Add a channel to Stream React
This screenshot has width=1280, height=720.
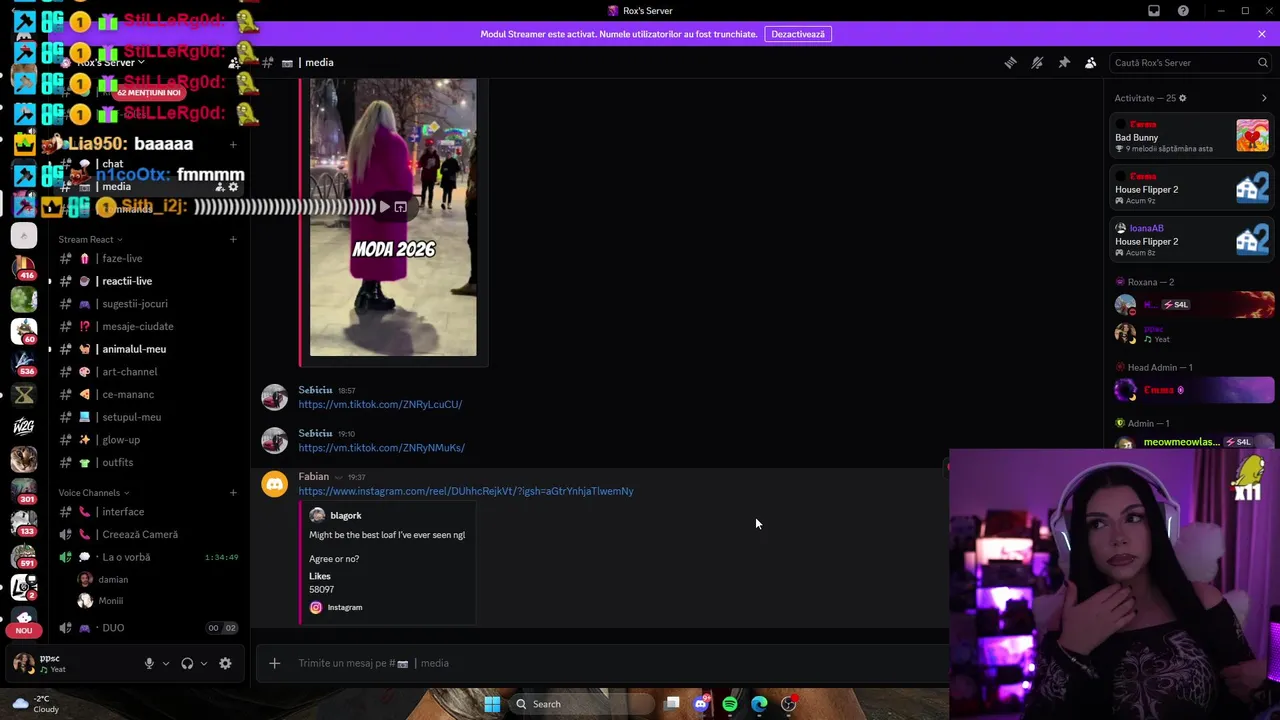coord(233,239)
